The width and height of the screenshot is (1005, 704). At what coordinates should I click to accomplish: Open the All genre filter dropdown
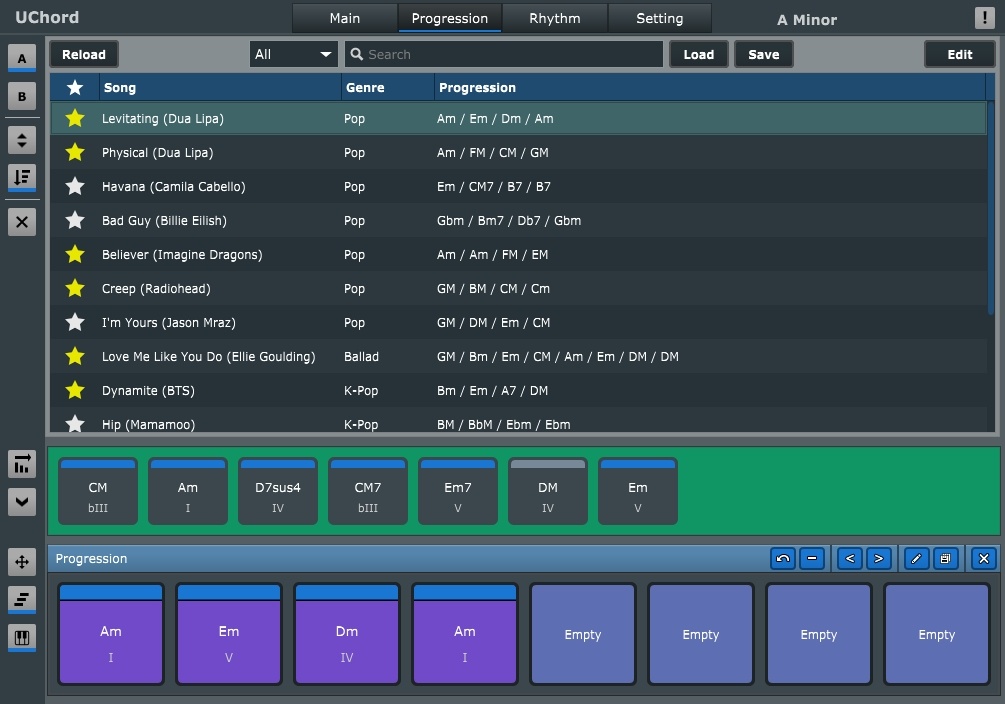coord(293,54)
